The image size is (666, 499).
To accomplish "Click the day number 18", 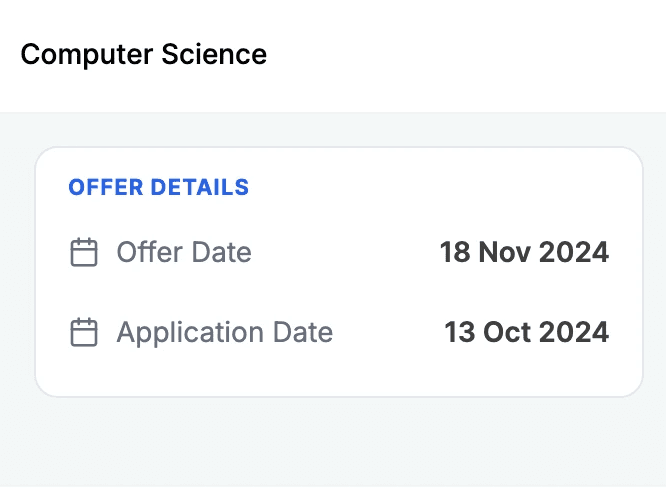I will pos(455,252).
